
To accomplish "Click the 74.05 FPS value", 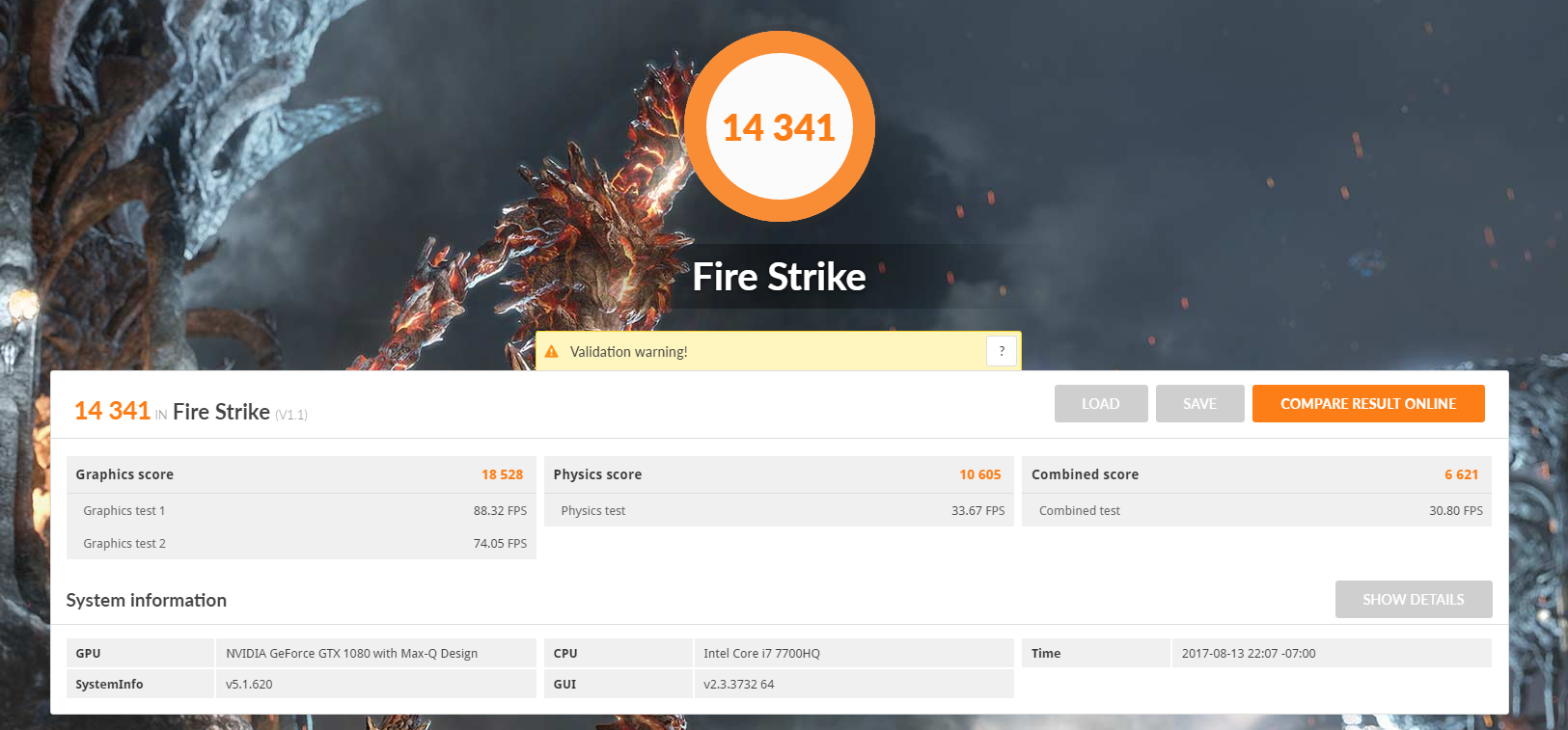I will [500, 544].
